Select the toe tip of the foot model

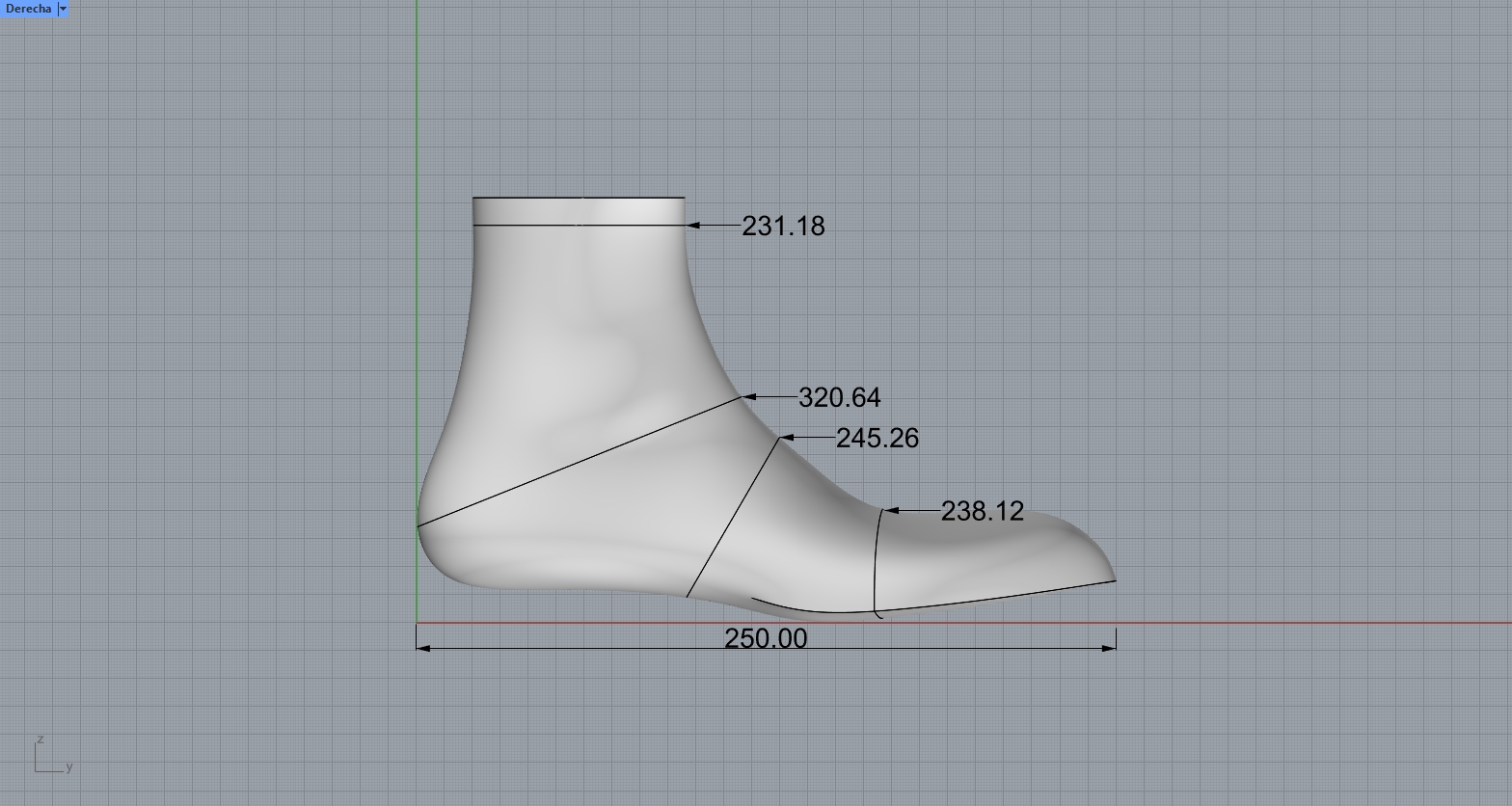tap(1112, 578)
